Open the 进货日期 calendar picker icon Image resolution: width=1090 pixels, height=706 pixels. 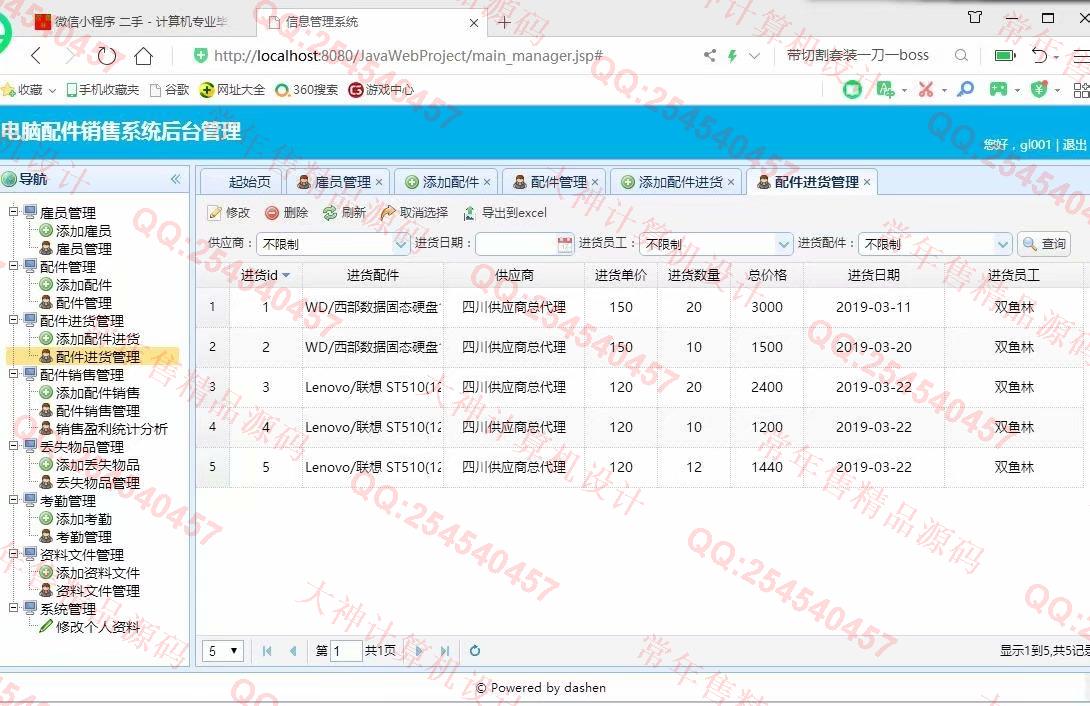click(565, 243)
